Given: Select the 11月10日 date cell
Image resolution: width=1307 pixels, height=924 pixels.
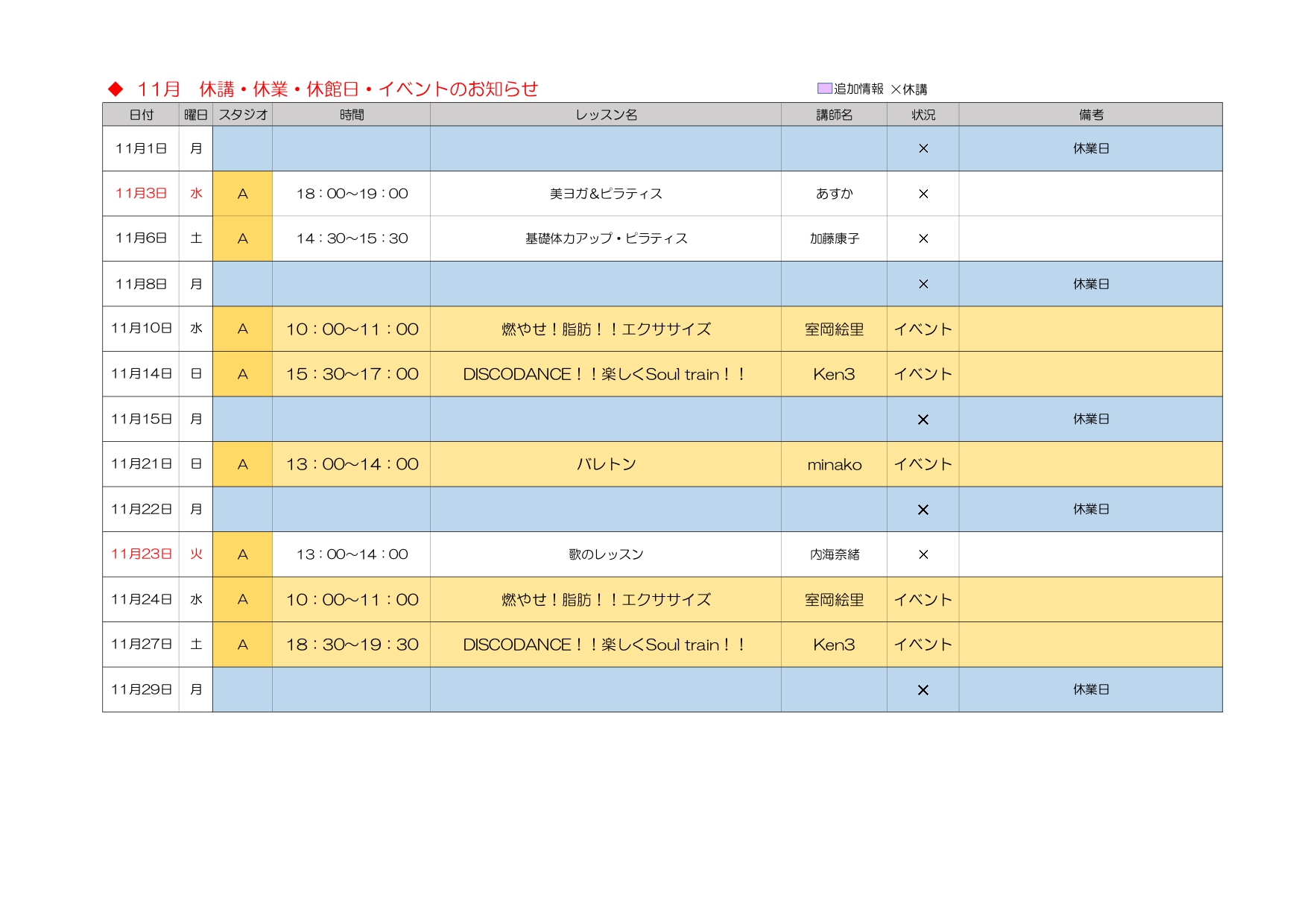Looking at the screenshot, I should 141,328.
